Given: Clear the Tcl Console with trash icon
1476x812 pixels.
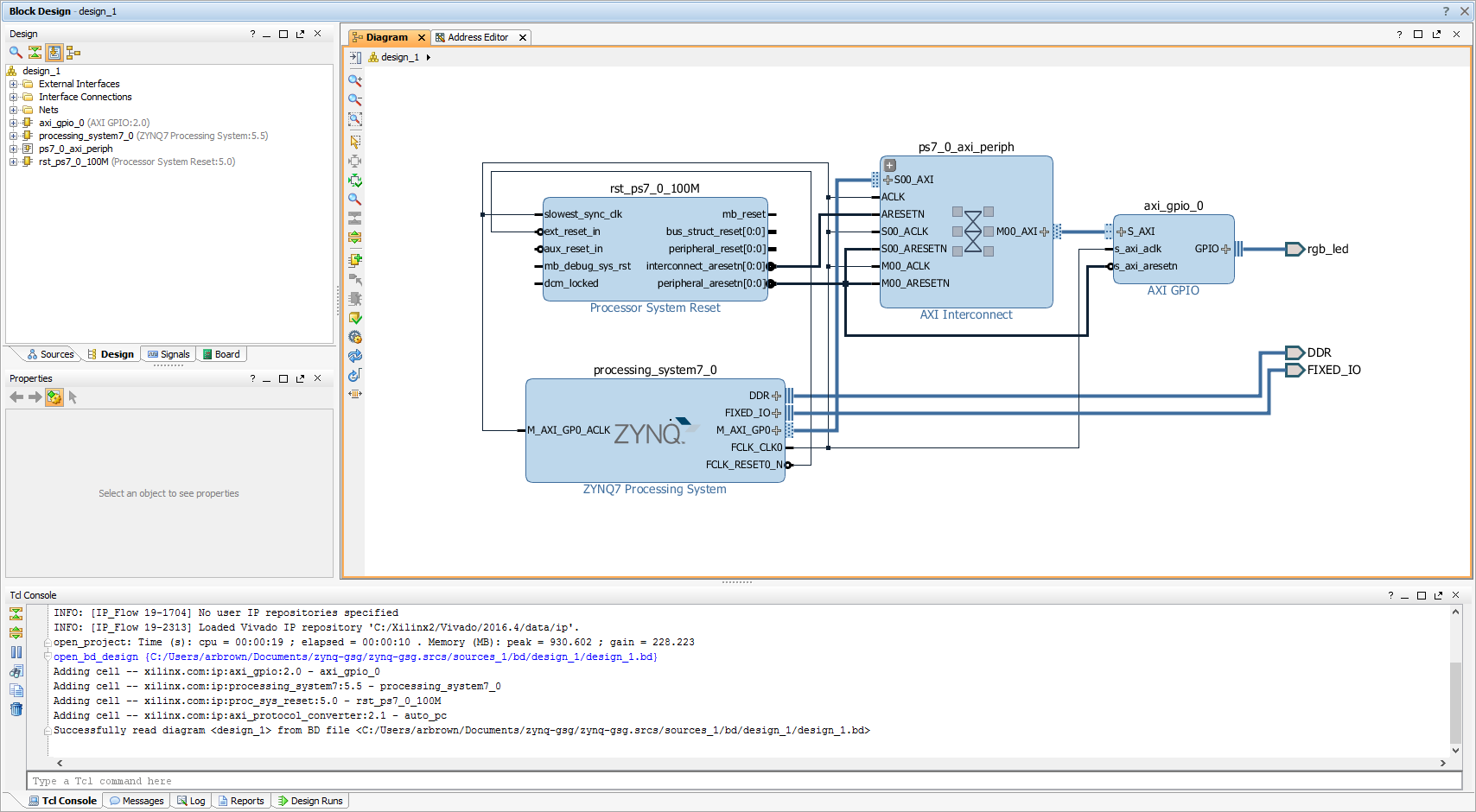Looking at the screenshot, I should (16, 709).
